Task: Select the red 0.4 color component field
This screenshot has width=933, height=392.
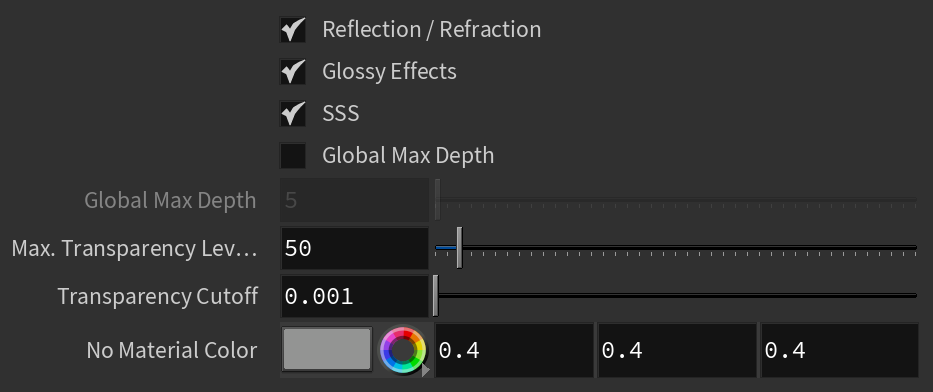Action: coord(514,350)
